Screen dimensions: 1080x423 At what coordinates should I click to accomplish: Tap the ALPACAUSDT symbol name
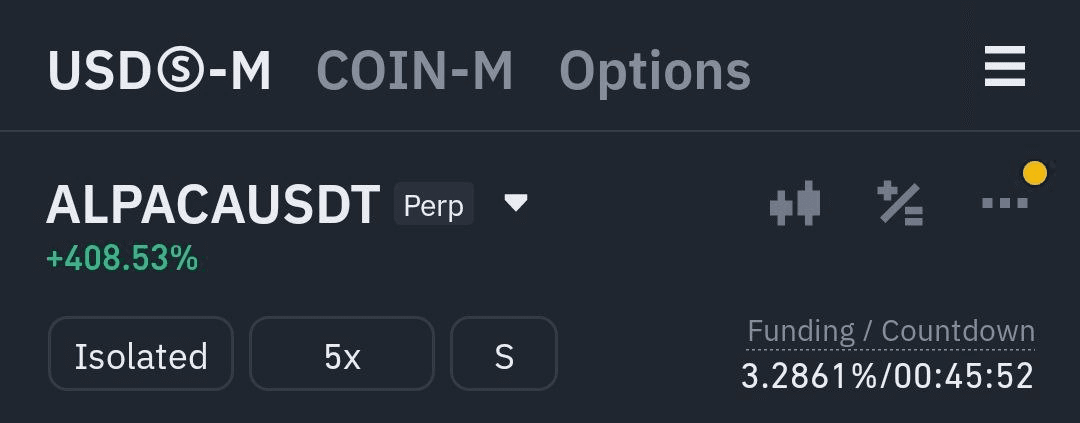coord(213,205)
